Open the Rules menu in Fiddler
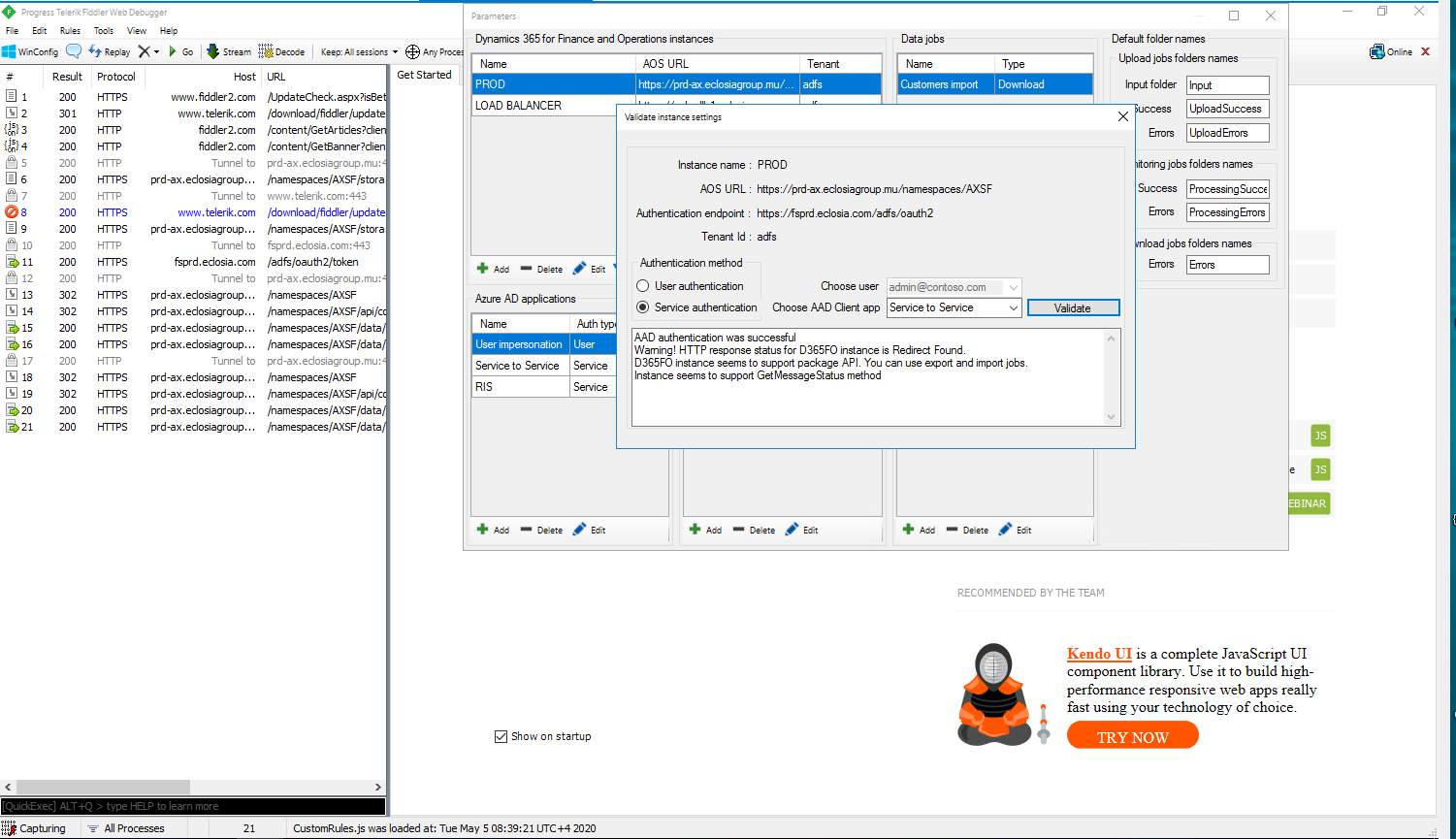Image resolution: width=1456 pixels, height=839 pixels. 69,30
